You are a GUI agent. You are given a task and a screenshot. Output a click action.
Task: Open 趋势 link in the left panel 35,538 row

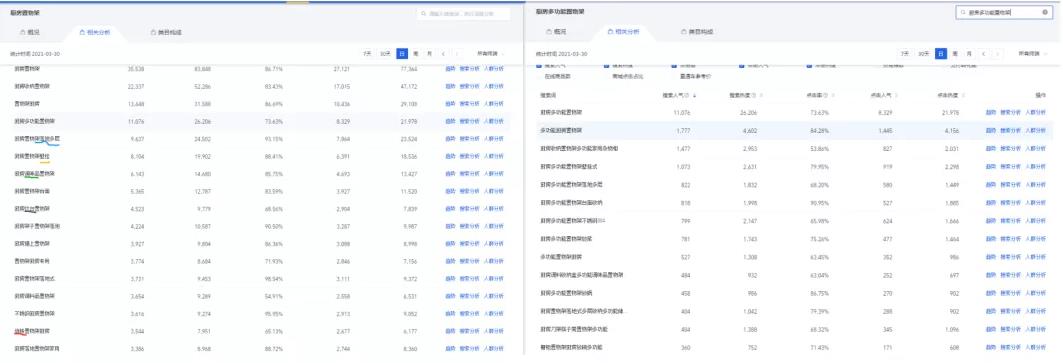pyautogui.click(x=450, y=69)
